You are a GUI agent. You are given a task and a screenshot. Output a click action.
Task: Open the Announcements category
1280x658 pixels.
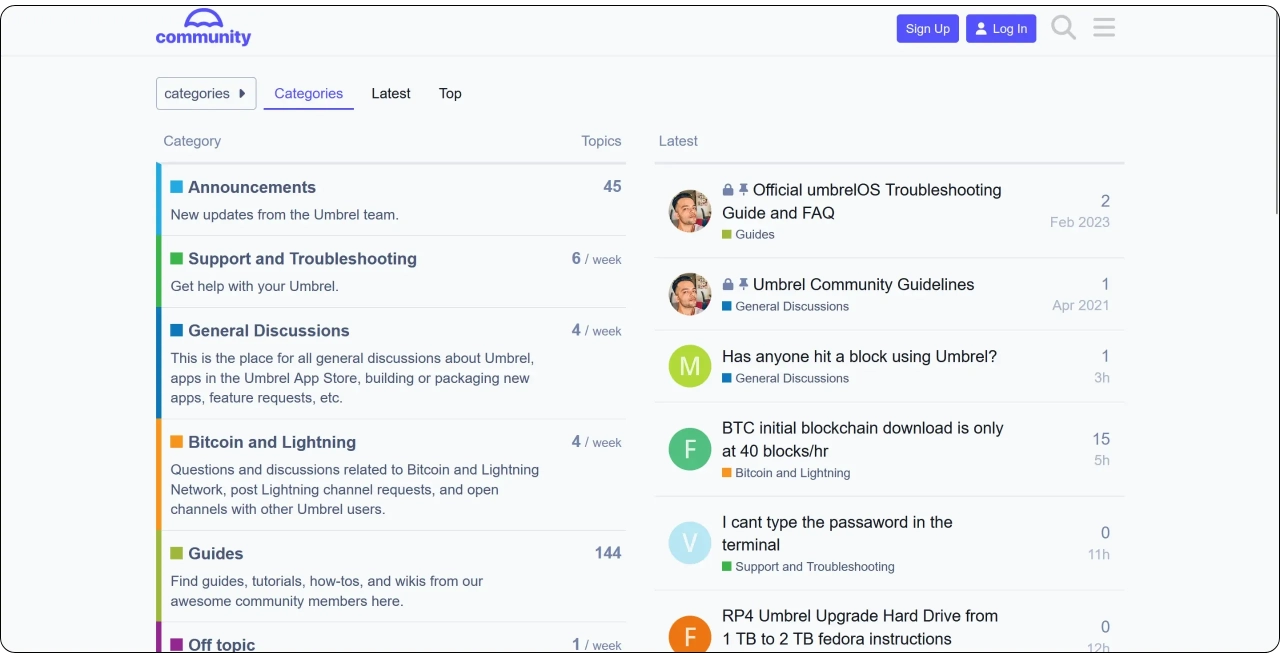click(x=251, y=187)
